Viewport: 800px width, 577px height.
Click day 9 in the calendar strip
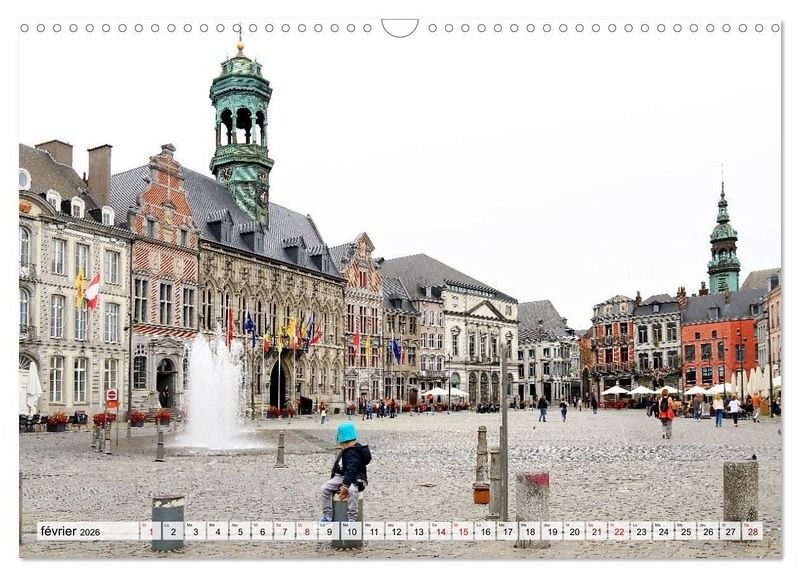click(329, 531)
